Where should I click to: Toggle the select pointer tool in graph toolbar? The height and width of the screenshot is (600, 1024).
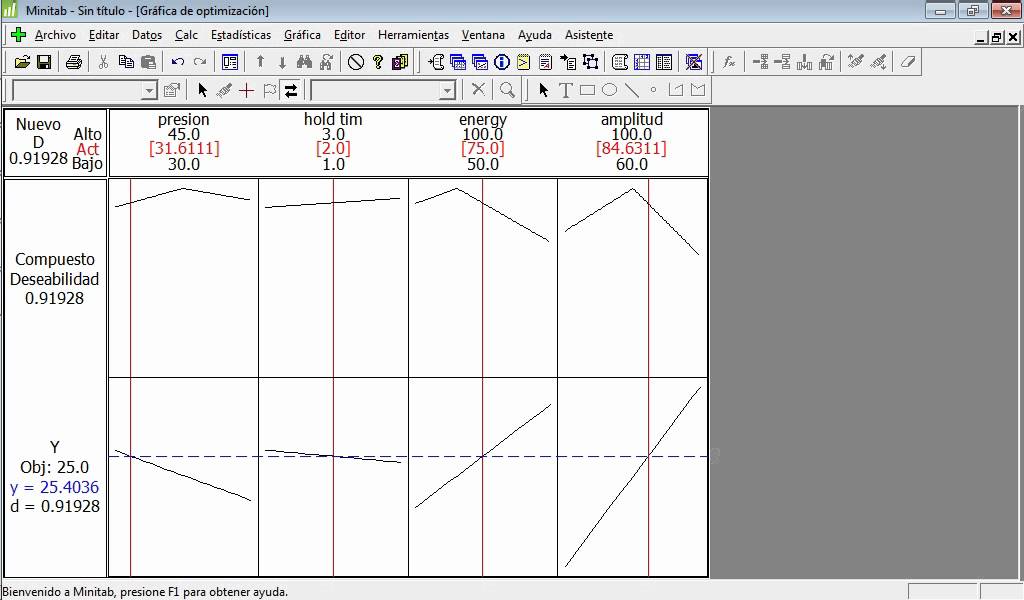click(202, 90)
